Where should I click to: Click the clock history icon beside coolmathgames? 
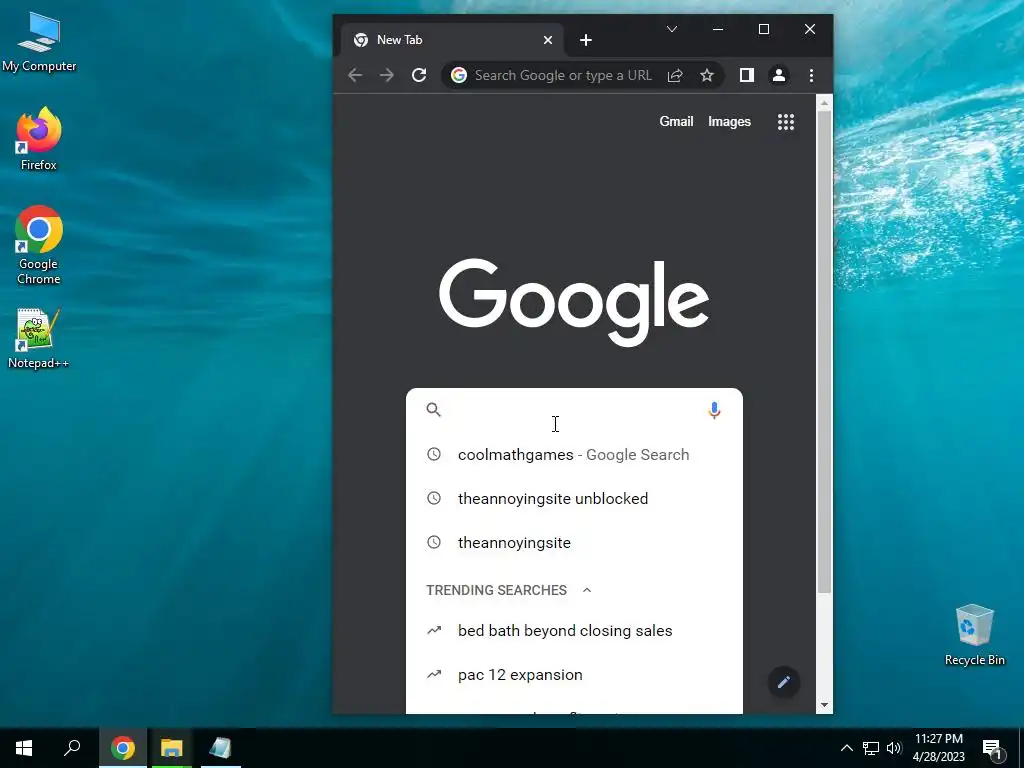[x=434, y=454]
